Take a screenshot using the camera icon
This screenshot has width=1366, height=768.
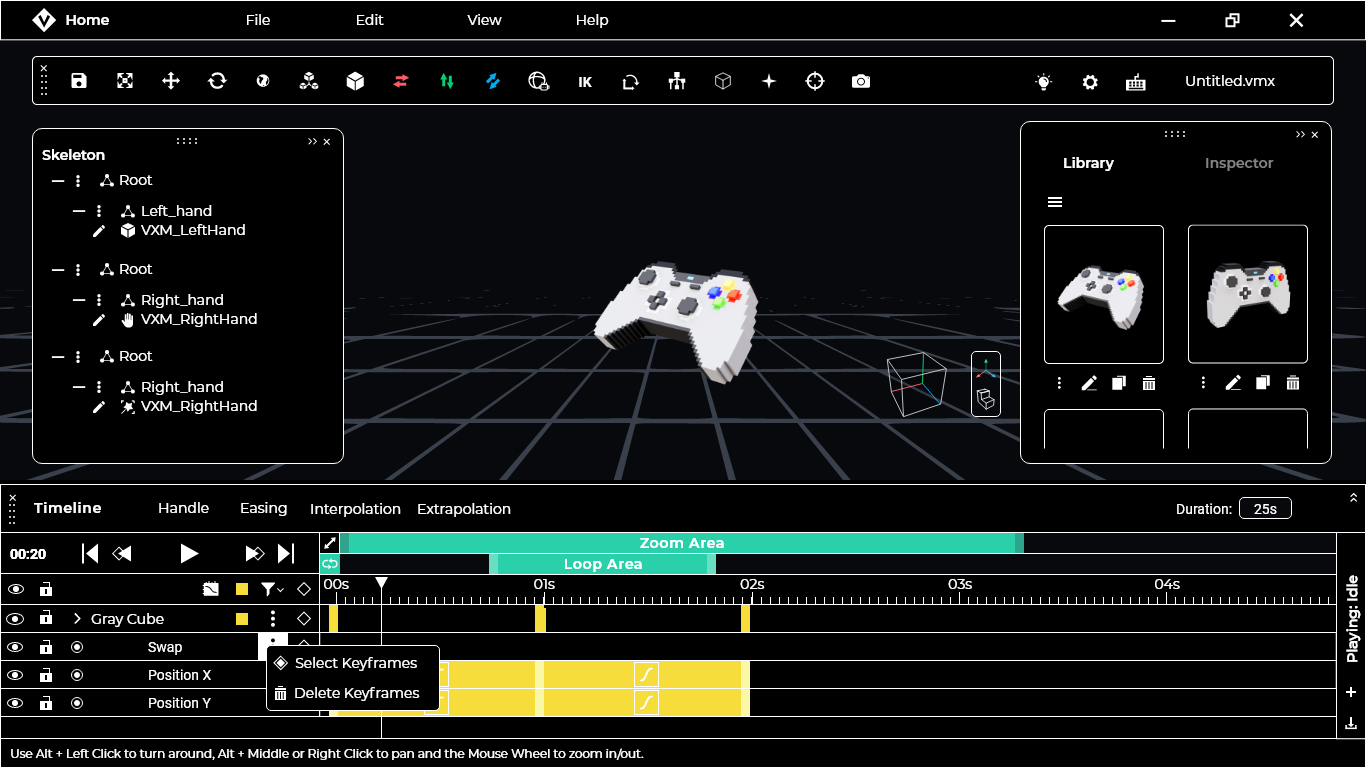click(x=861, y=81)
